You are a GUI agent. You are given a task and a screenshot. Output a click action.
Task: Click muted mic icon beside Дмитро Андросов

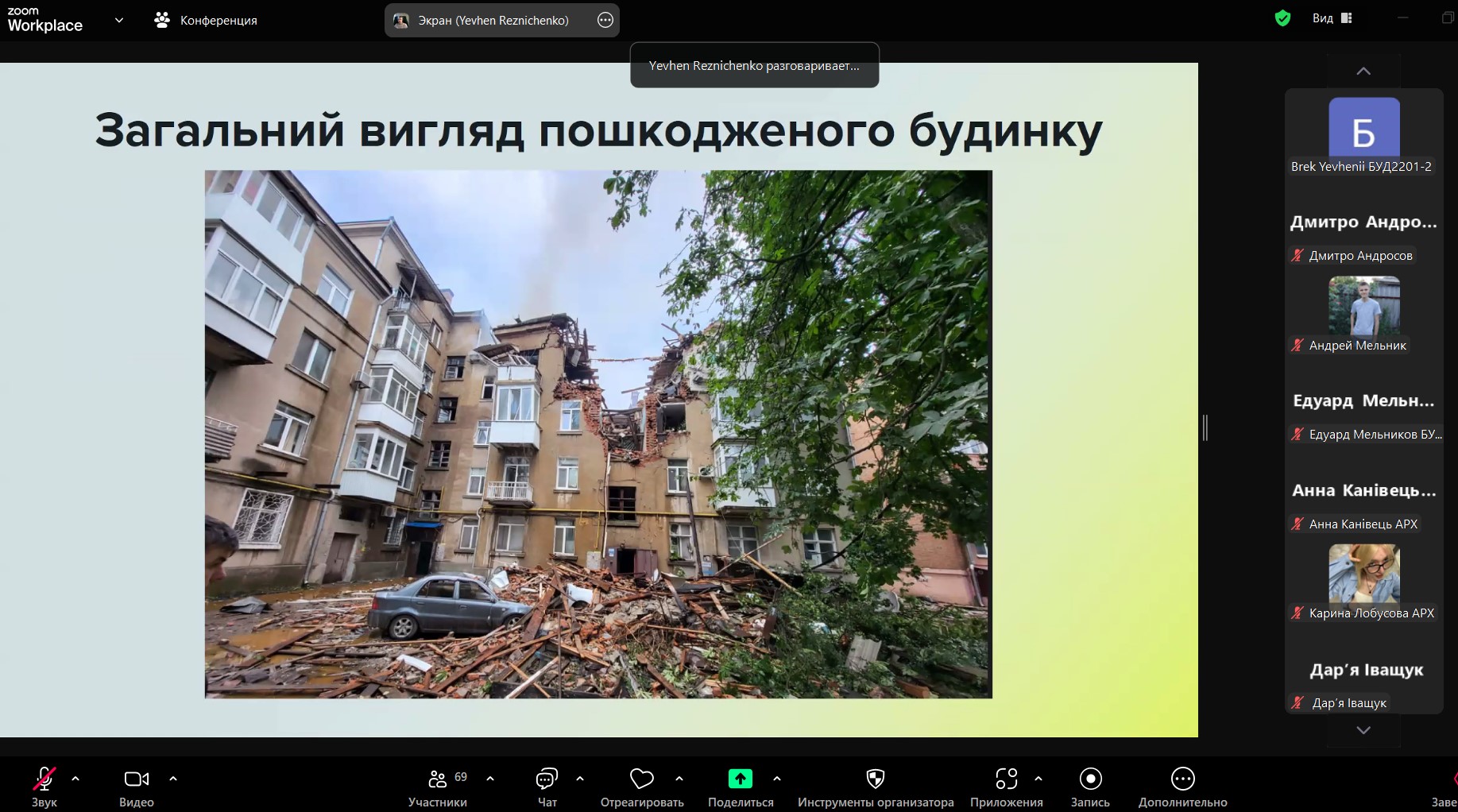[x=1298, y=256]
